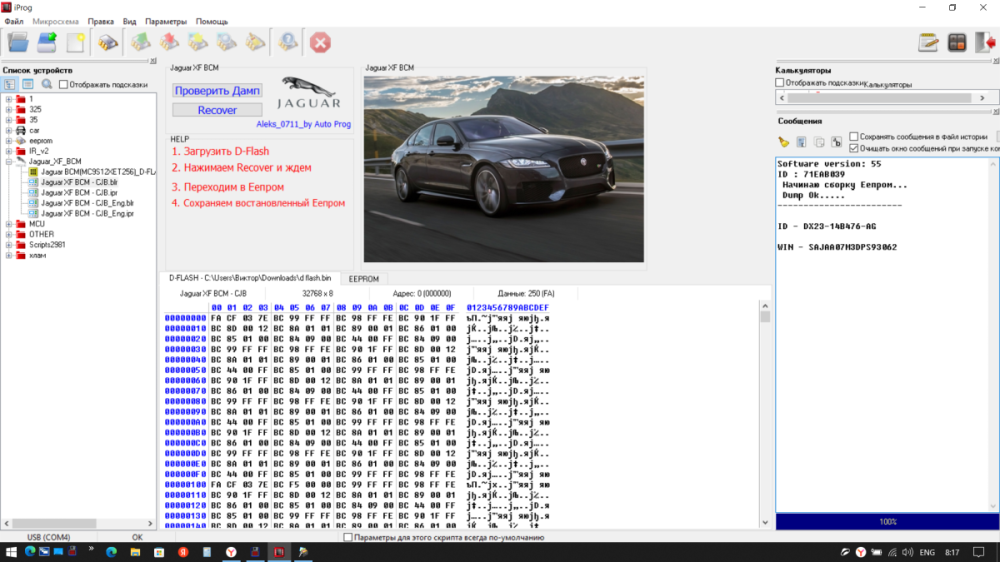The width and height of the screenshot is (1000, 562).
Task: Enable hints checkbox in device list panel
Action: (x=64, y=85)
